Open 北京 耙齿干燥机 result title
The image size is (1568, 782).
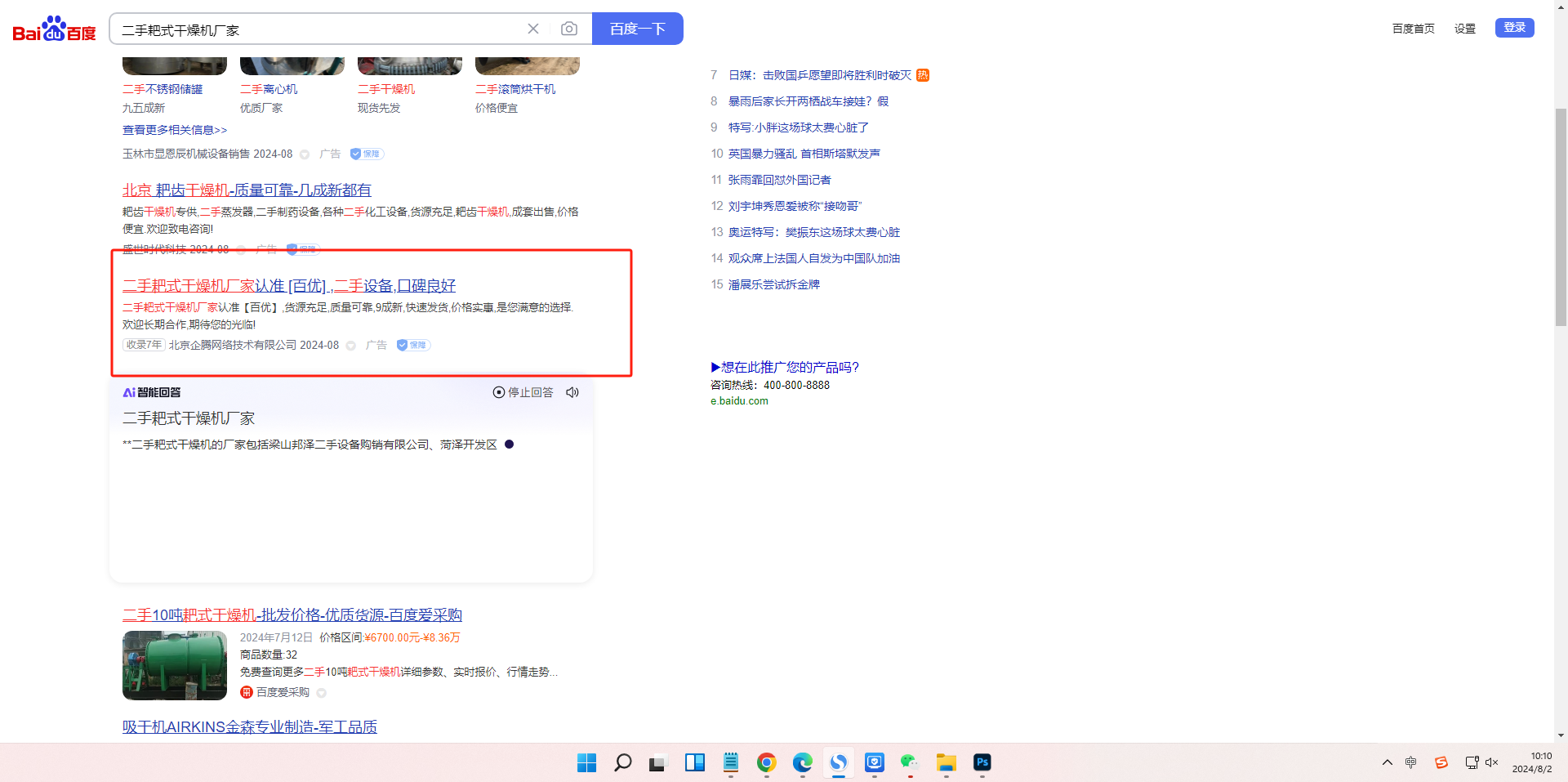click(x=247, y=190)
